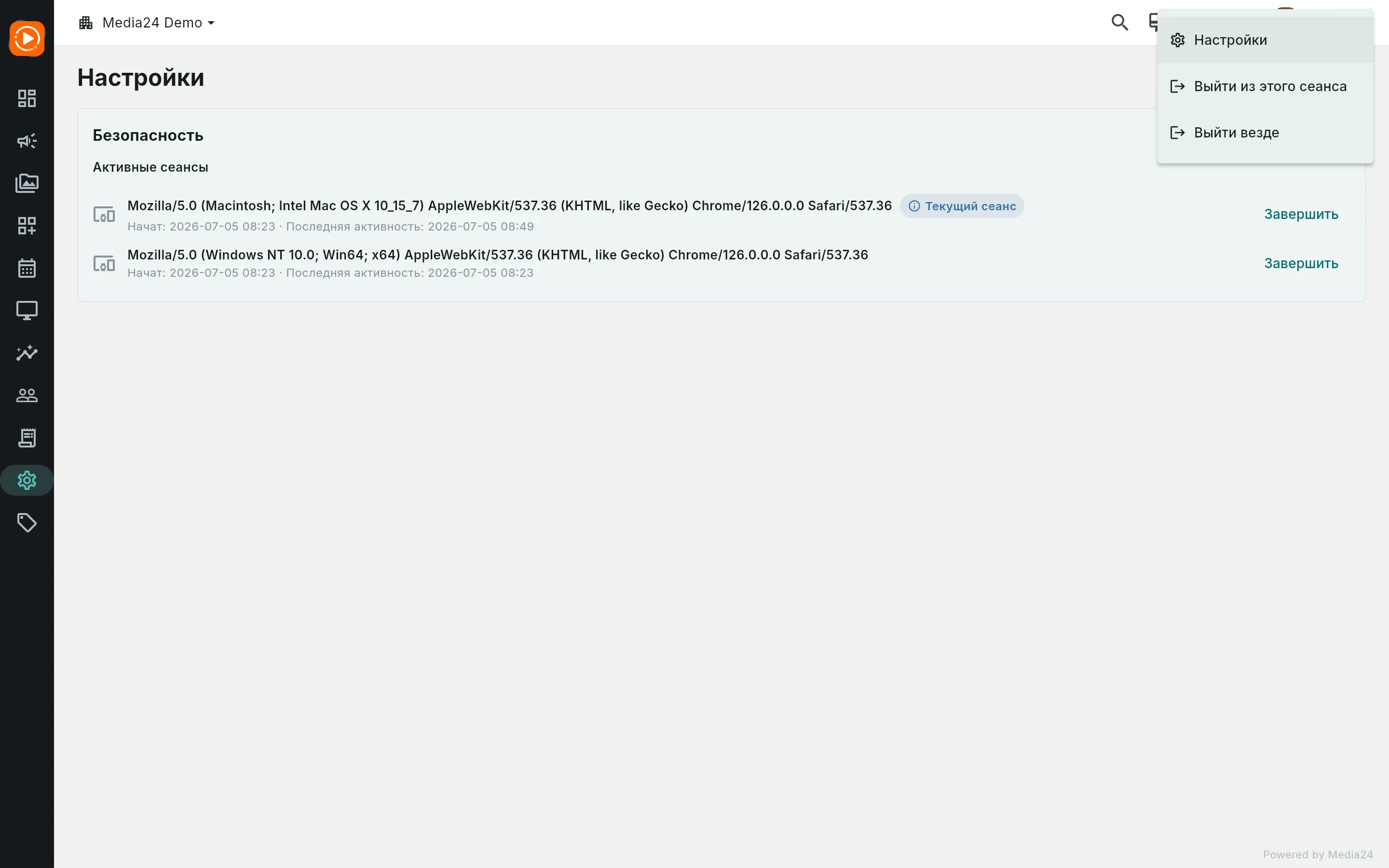Open the users group icon
Viewport: 1389px width, 868px height.
(27, 395)
